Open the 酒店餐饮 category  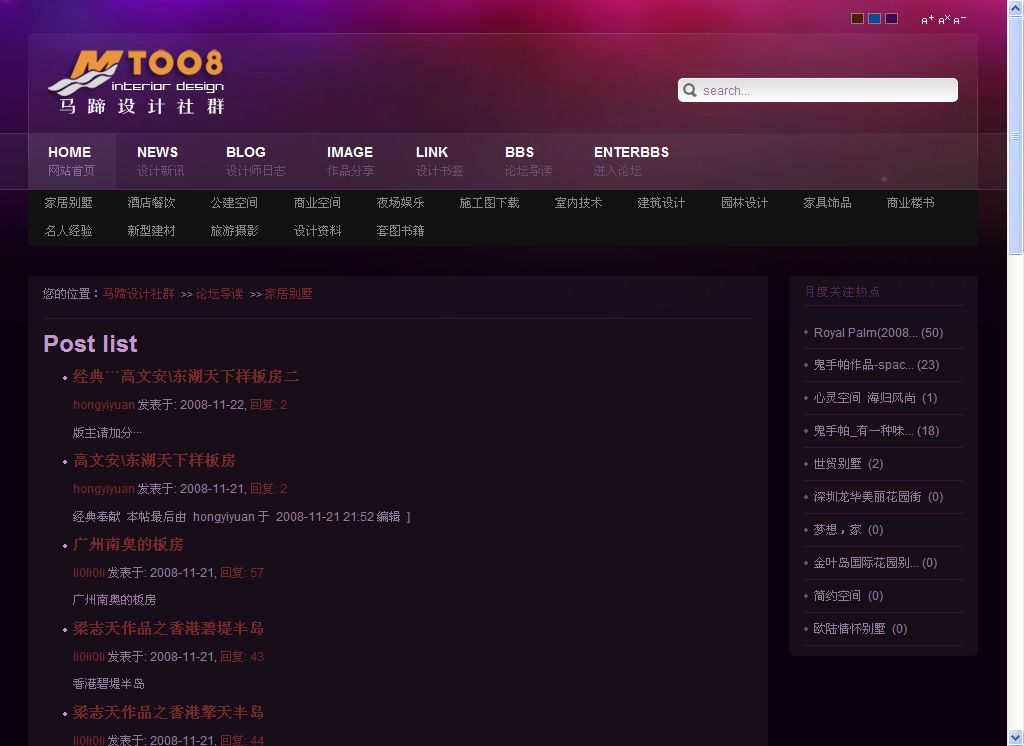pos(152,203)
